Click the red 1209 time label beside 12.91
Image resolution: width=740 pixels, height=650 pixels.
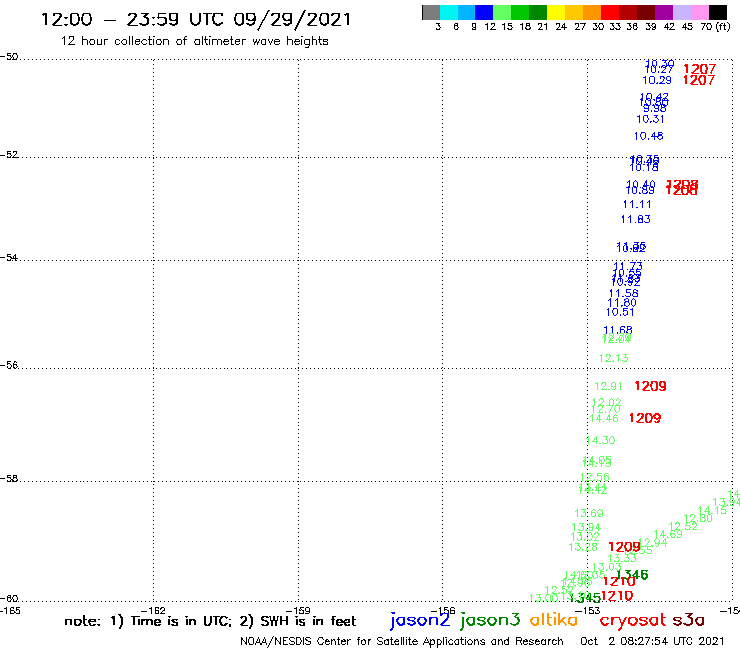(650, 387)
